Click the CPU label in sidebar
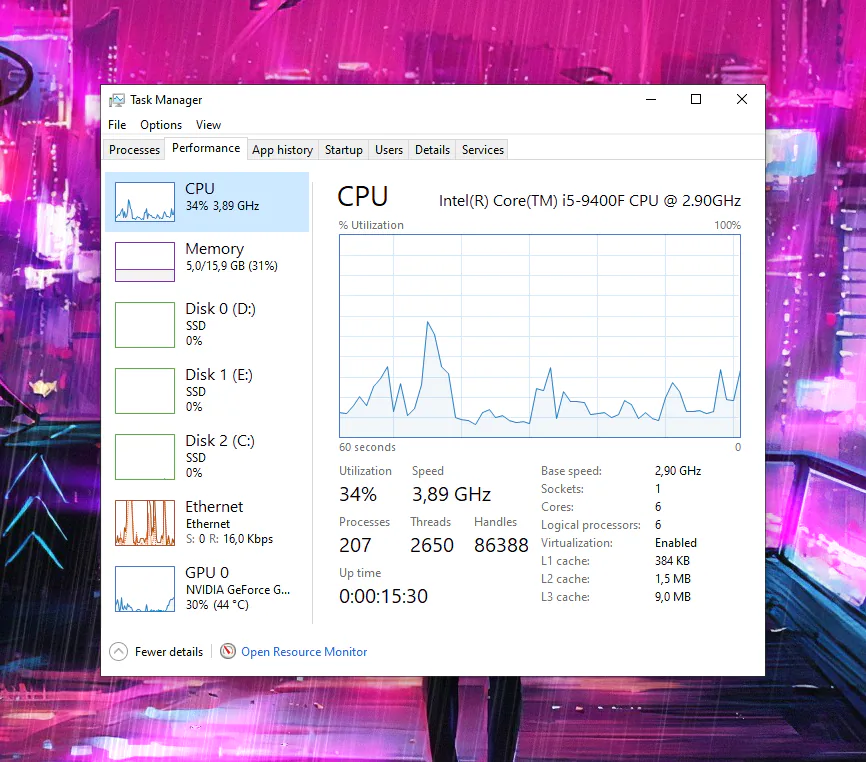 [200, 189]
